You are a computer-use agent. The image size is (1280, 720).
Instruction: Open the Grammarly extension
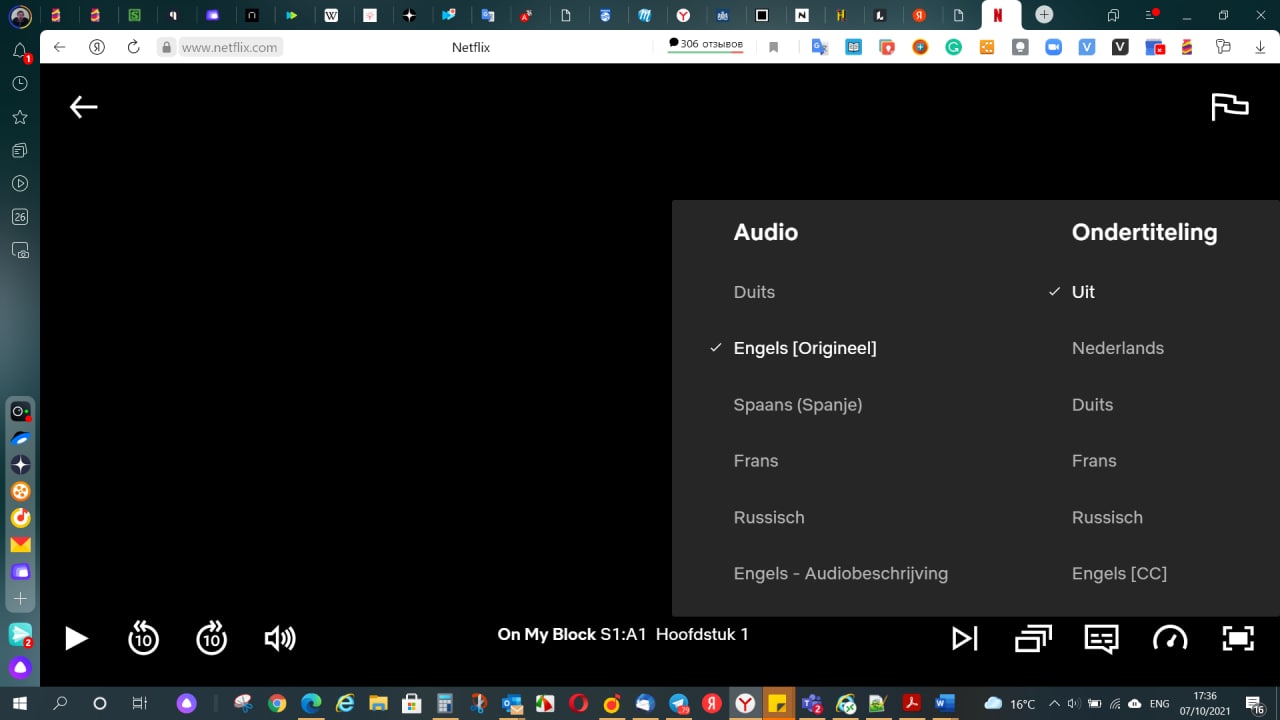pyautogui.click(x=953, y=47)
